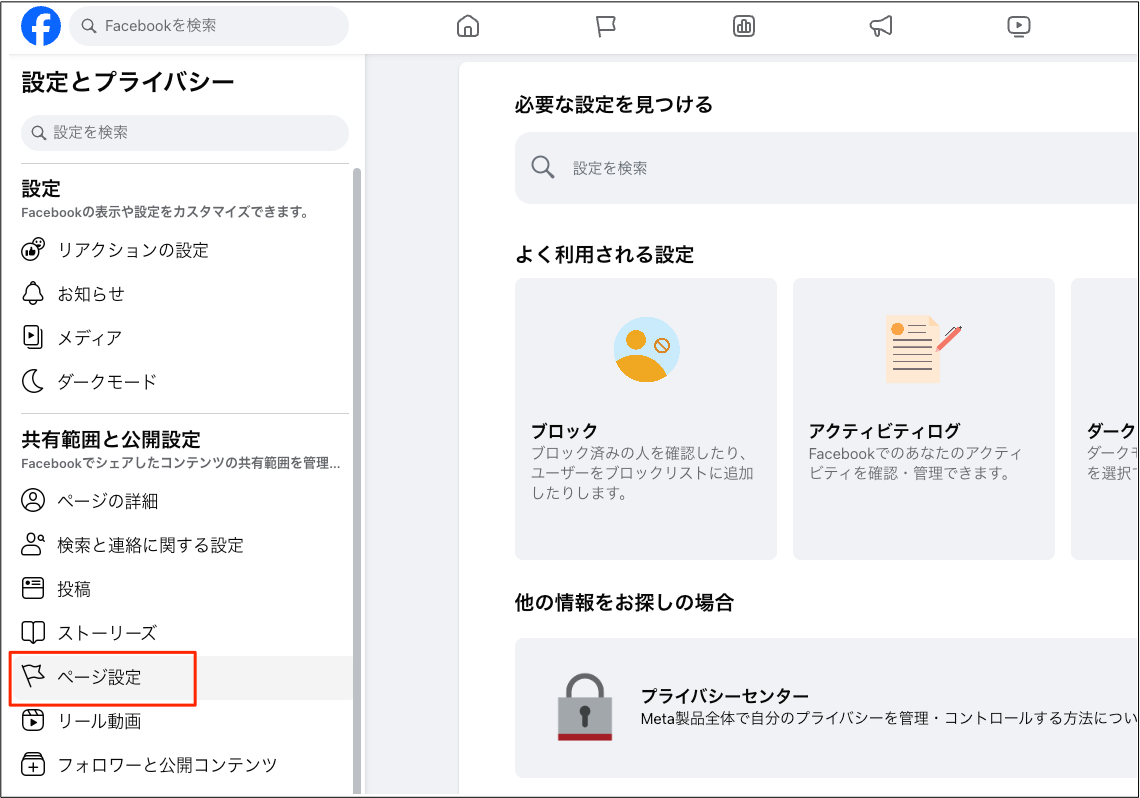The height and width of the screenshot is (798, 1140).
Task: Go to Home via the house icon
Action: 467,26
